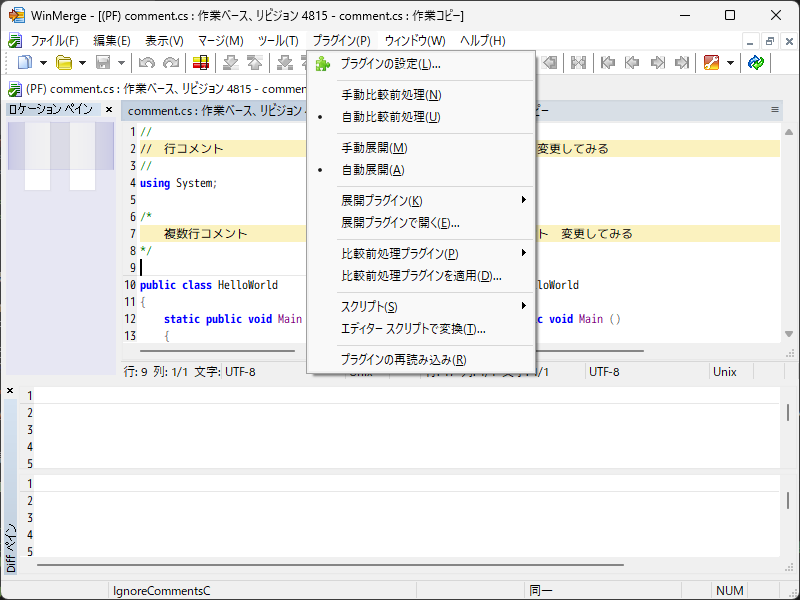Click the blue-green Refresh icon
This screenshot has width=800, height=600.
[x=756, y=63]
